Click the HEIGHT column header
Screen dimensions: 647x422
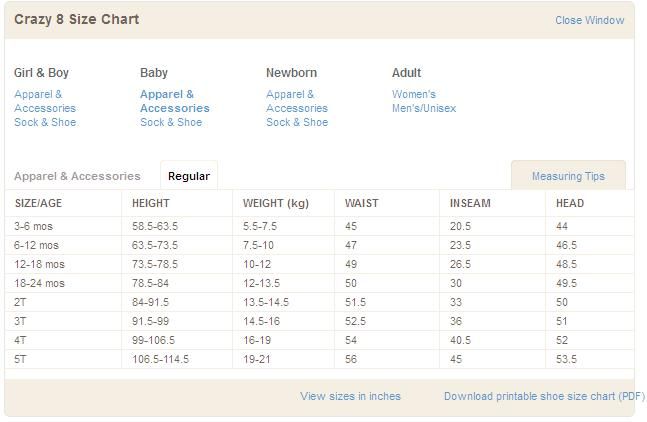pos(151,203)
